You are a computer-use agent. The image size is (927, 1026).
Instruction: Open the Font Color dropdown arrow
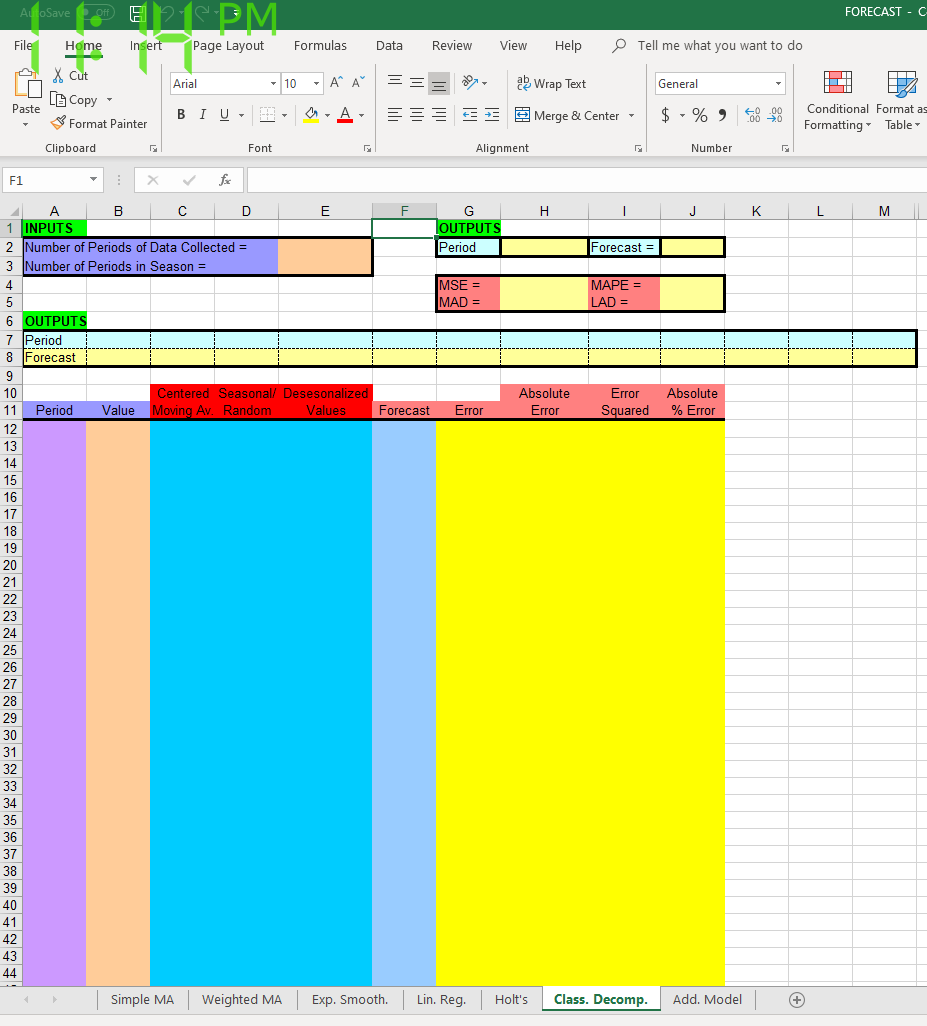click(x=362, y=116)
